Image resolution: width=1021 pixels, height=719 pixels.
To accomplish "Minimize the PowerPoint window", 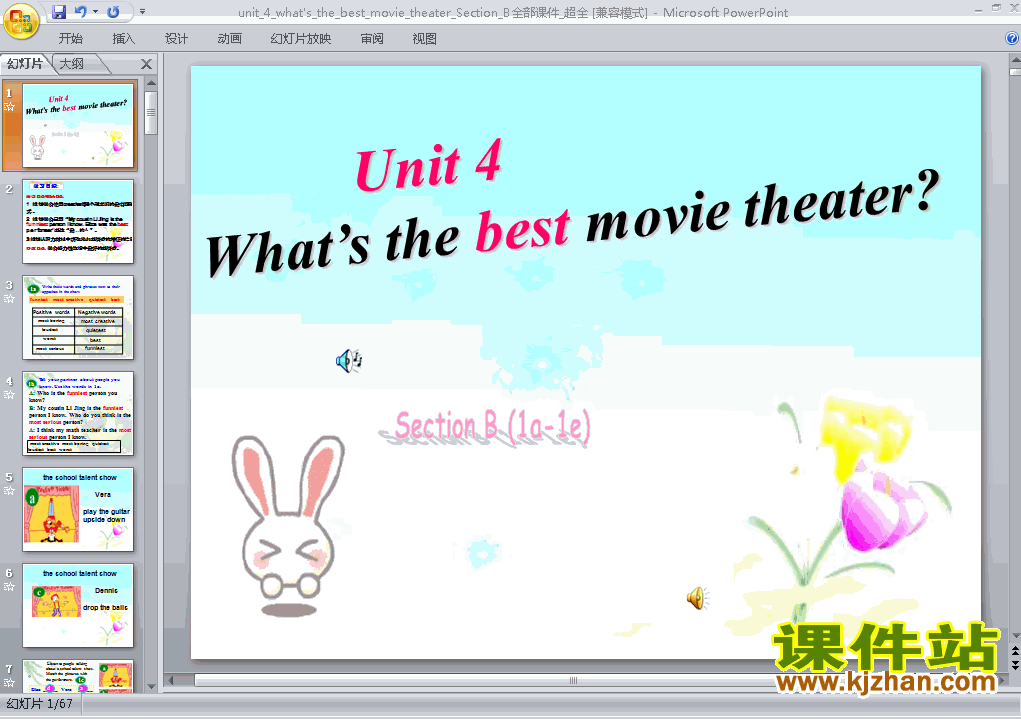I will (978, 9).
